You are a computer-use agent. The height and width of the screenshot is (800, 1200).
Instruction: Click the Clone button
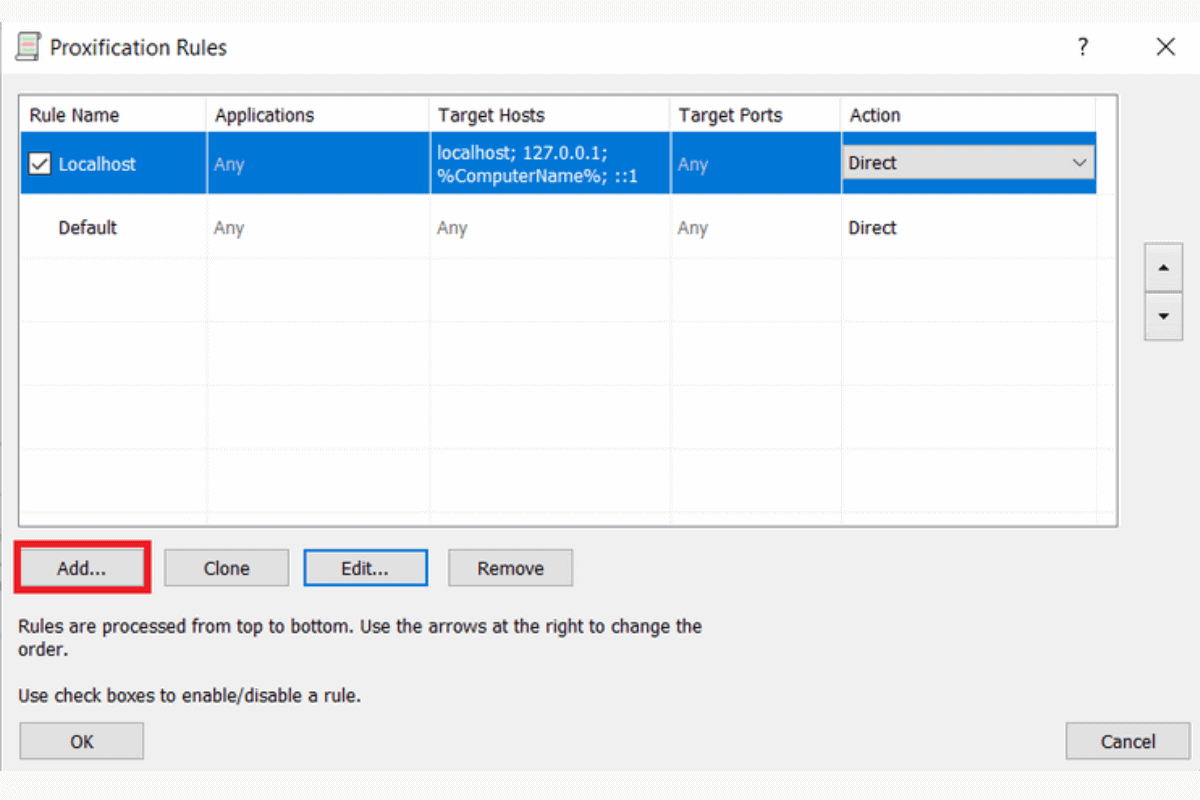click(226, 568)
